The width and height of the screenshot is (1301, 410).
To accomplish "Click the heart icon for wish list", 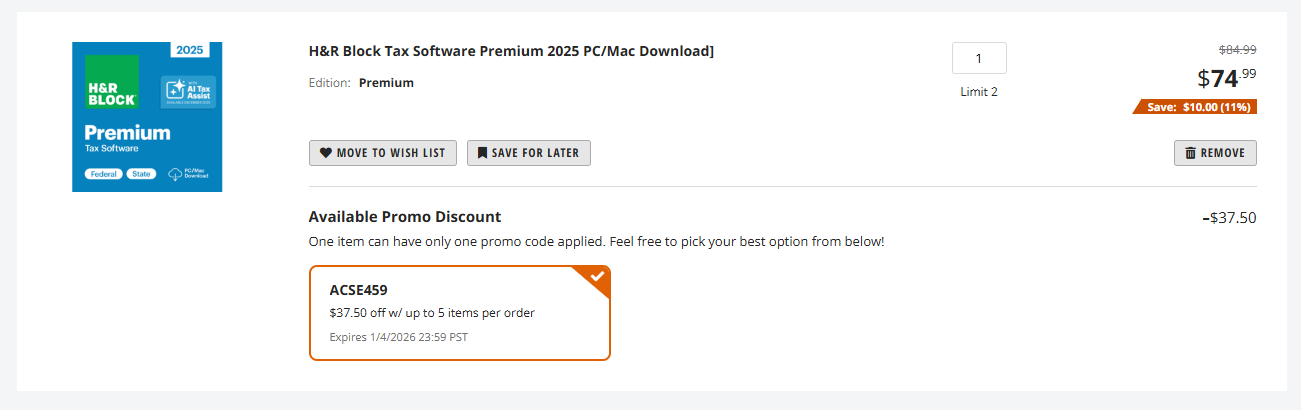I will coord(326,153).
